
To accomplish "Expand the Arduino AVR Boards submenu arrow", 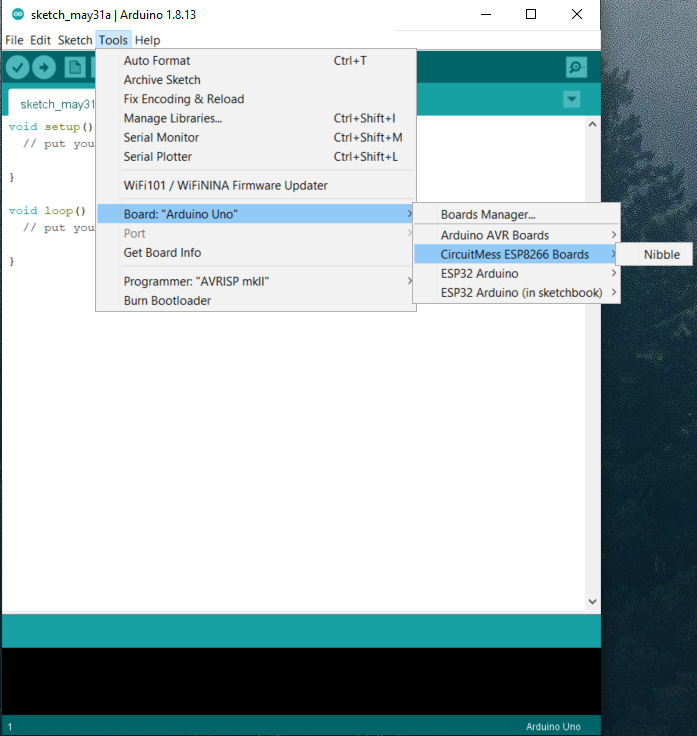I will click(x=613, y=235).
